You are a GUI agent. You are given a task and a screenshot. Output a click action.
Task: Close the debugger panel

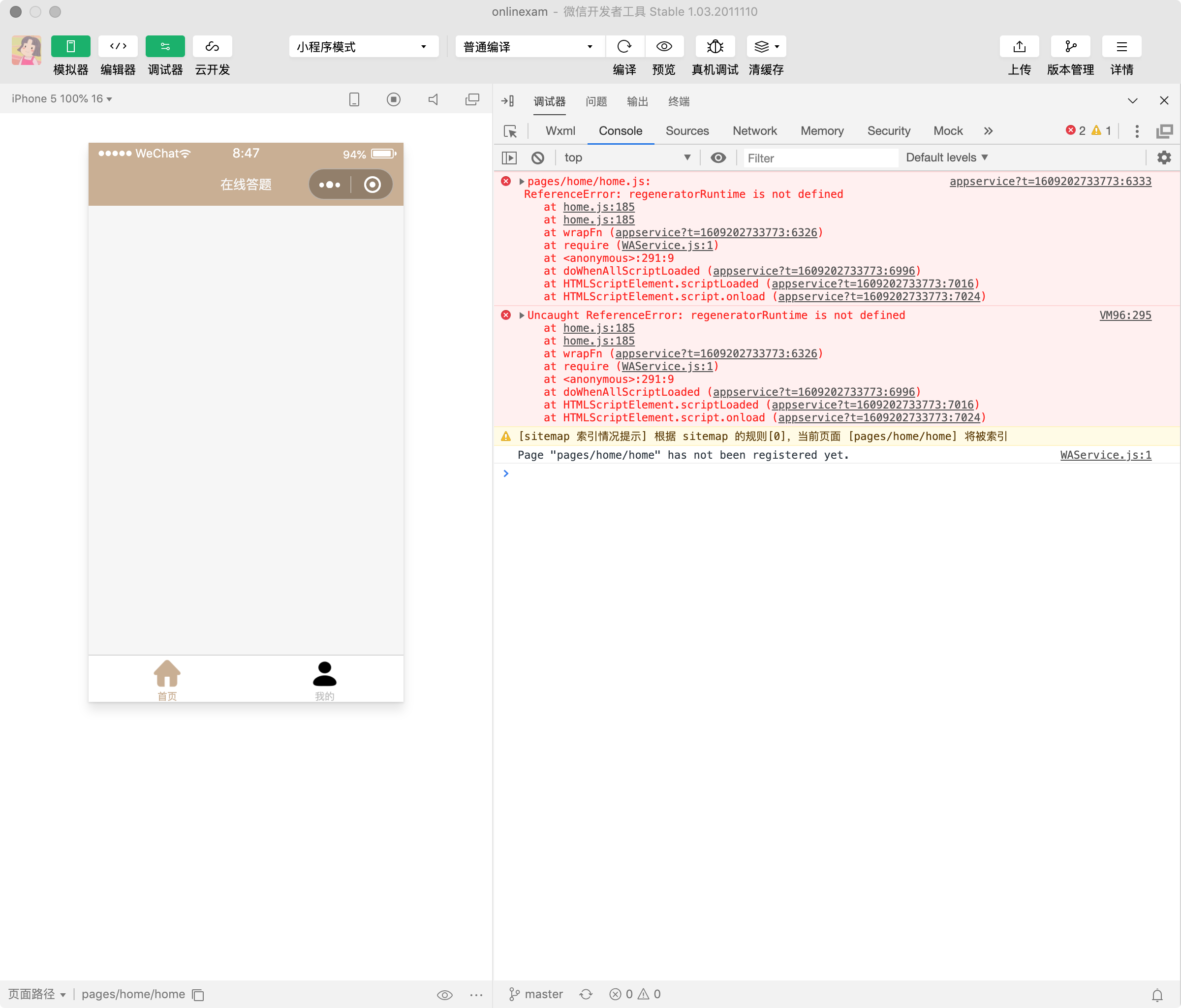click(1164, 100)
